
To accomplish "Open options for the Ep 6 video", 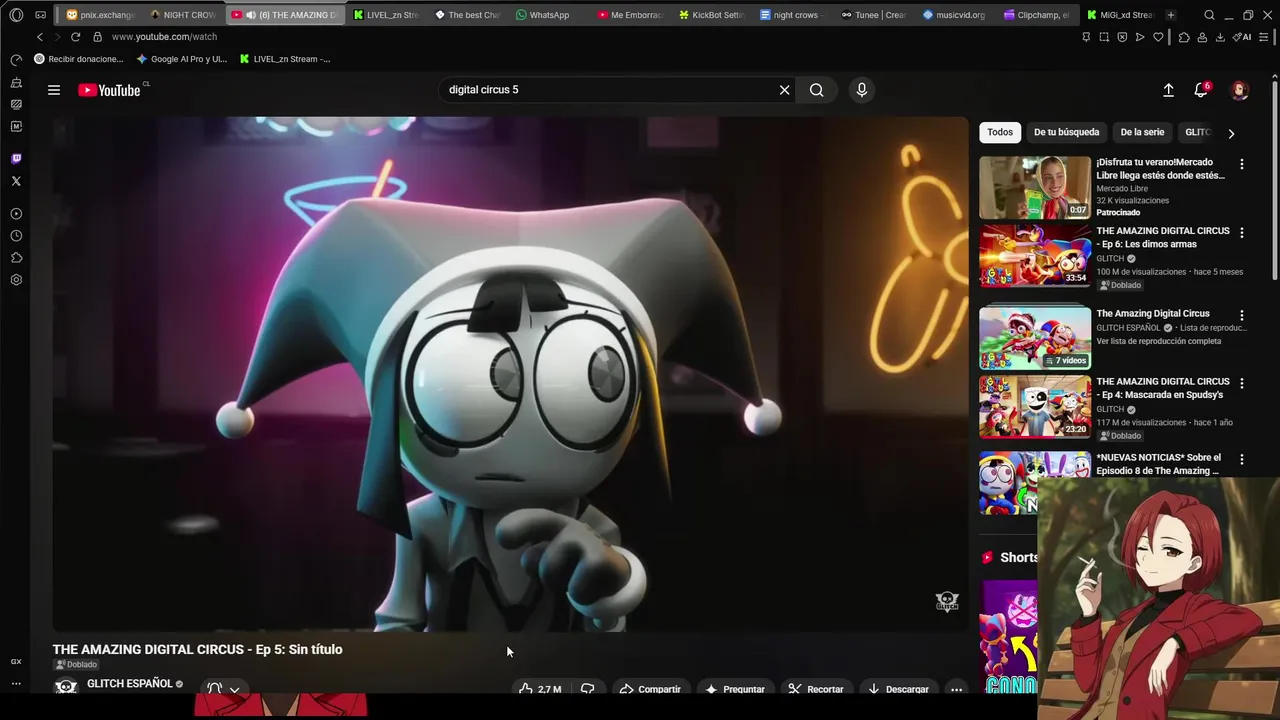I will pyautogui.click(x=1242, y=232).
